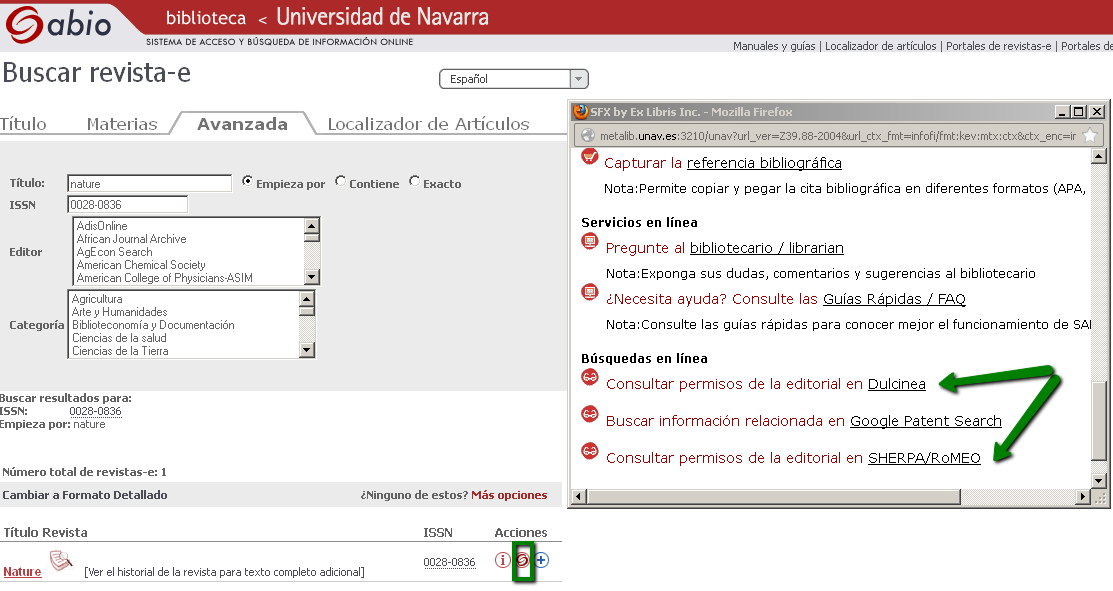Viewport: 1113px width, 591px height.
Task: Click the red info icon for Nature
Action: click(503, 560)
